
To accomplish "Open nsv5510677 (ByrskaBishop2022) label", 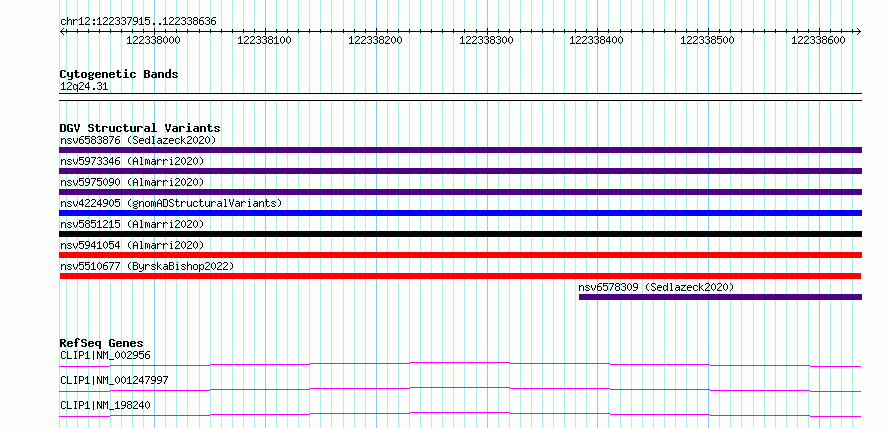I will [147, 266].
